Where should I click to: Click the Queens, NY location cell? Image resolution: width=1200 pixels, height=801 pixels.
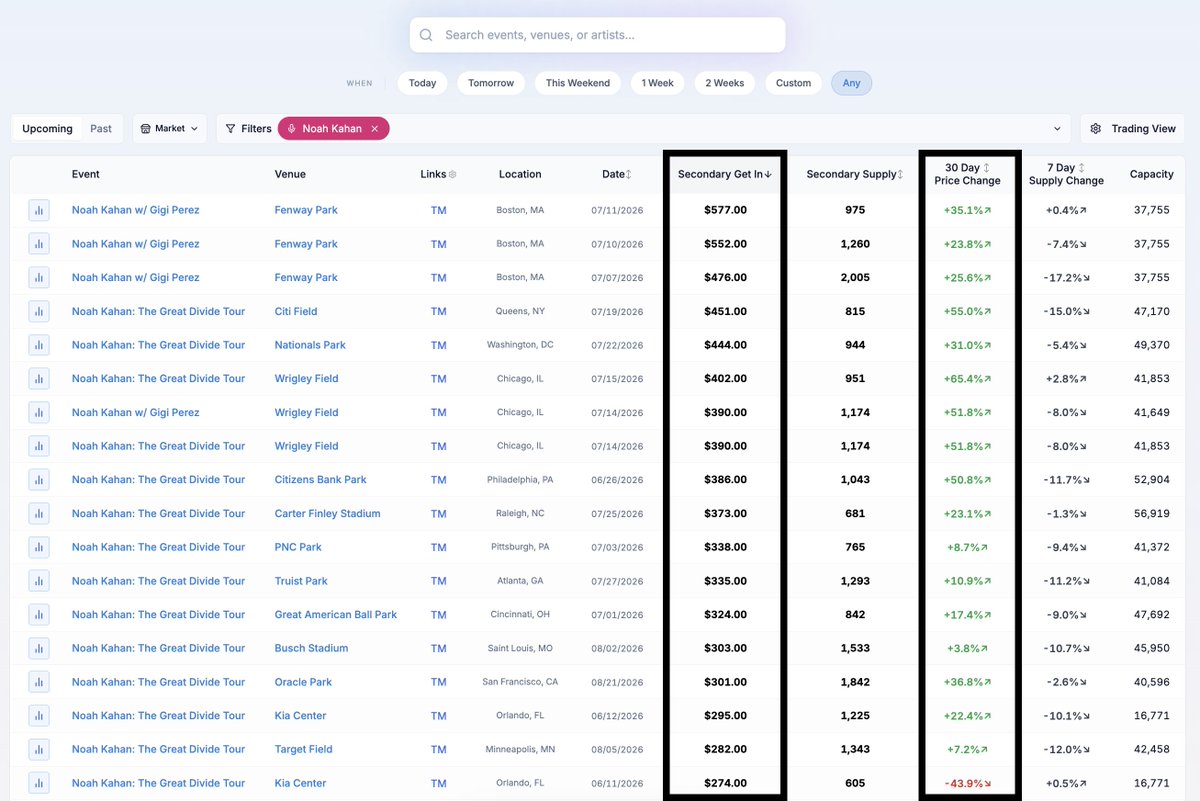coord(520,311)
